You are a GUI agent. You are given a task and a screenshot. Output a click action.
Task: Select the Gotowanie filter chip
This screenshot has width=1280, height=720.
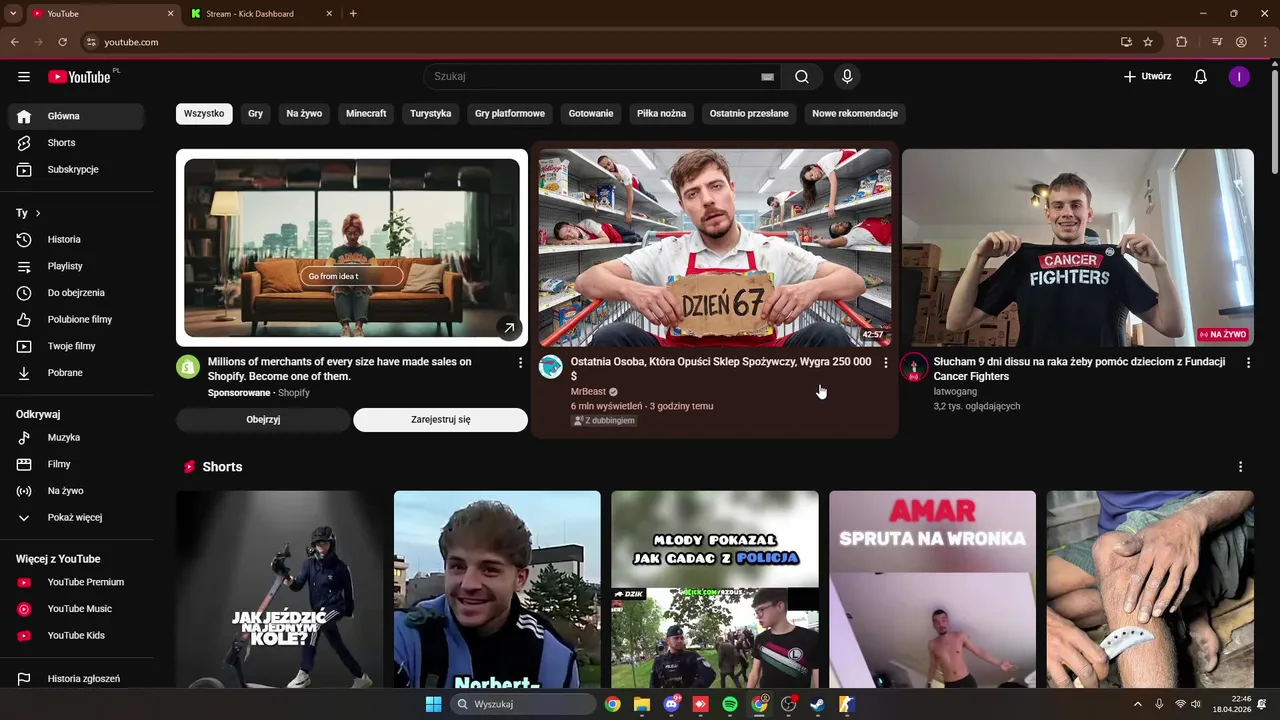591,114
